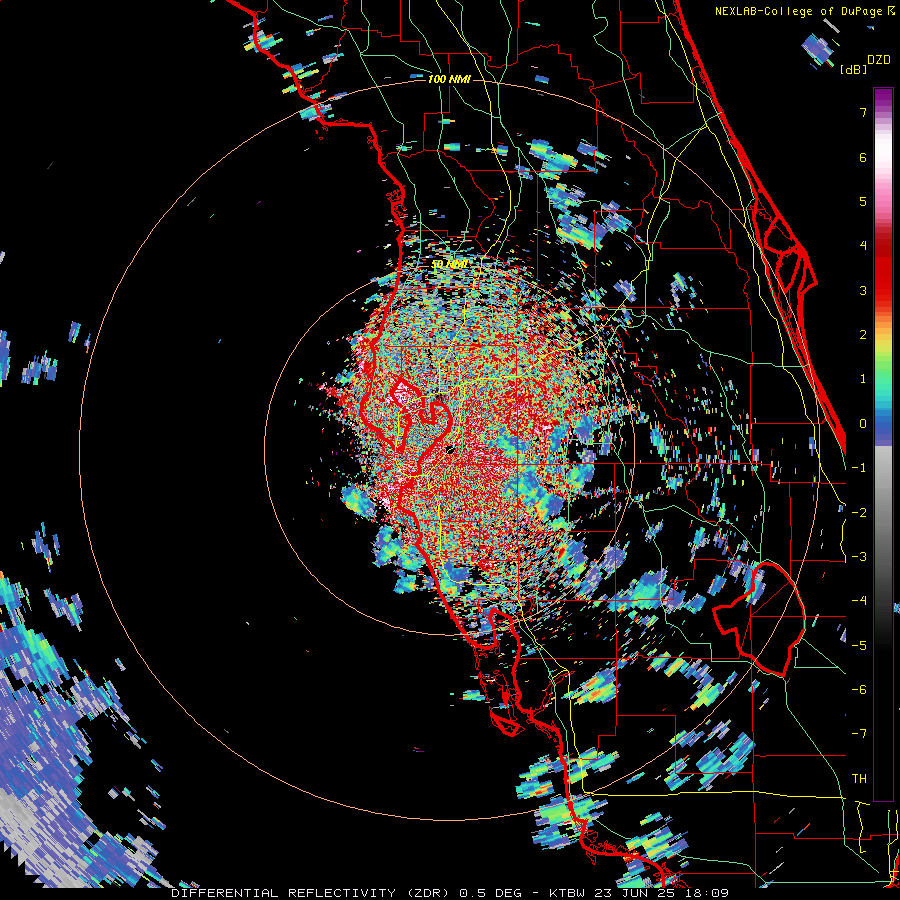This screenshot has height=900, width=900.
Task: Click the 0 value on the scale
Action: pyautogui.click(x=863, y=424)
